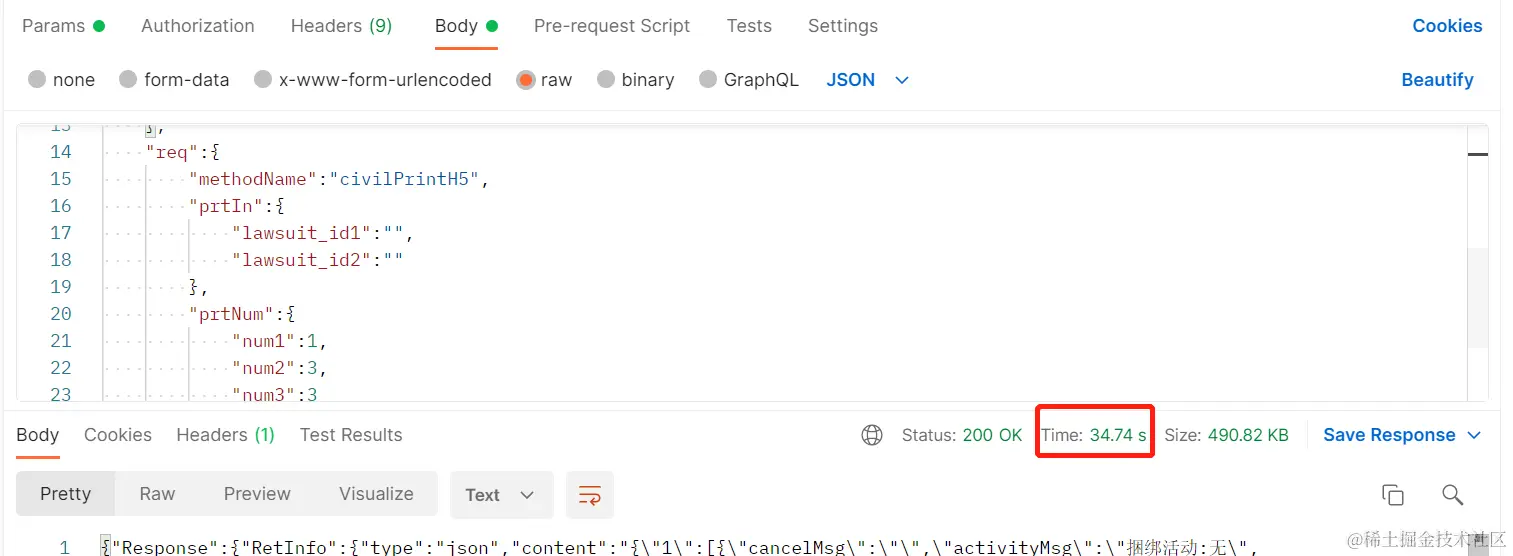Open search in response body

click(x=1452, y=495)
